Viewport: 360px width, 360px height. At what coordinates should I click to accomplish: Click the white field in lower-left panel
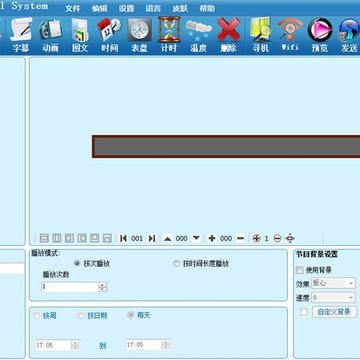pos(12,269)
